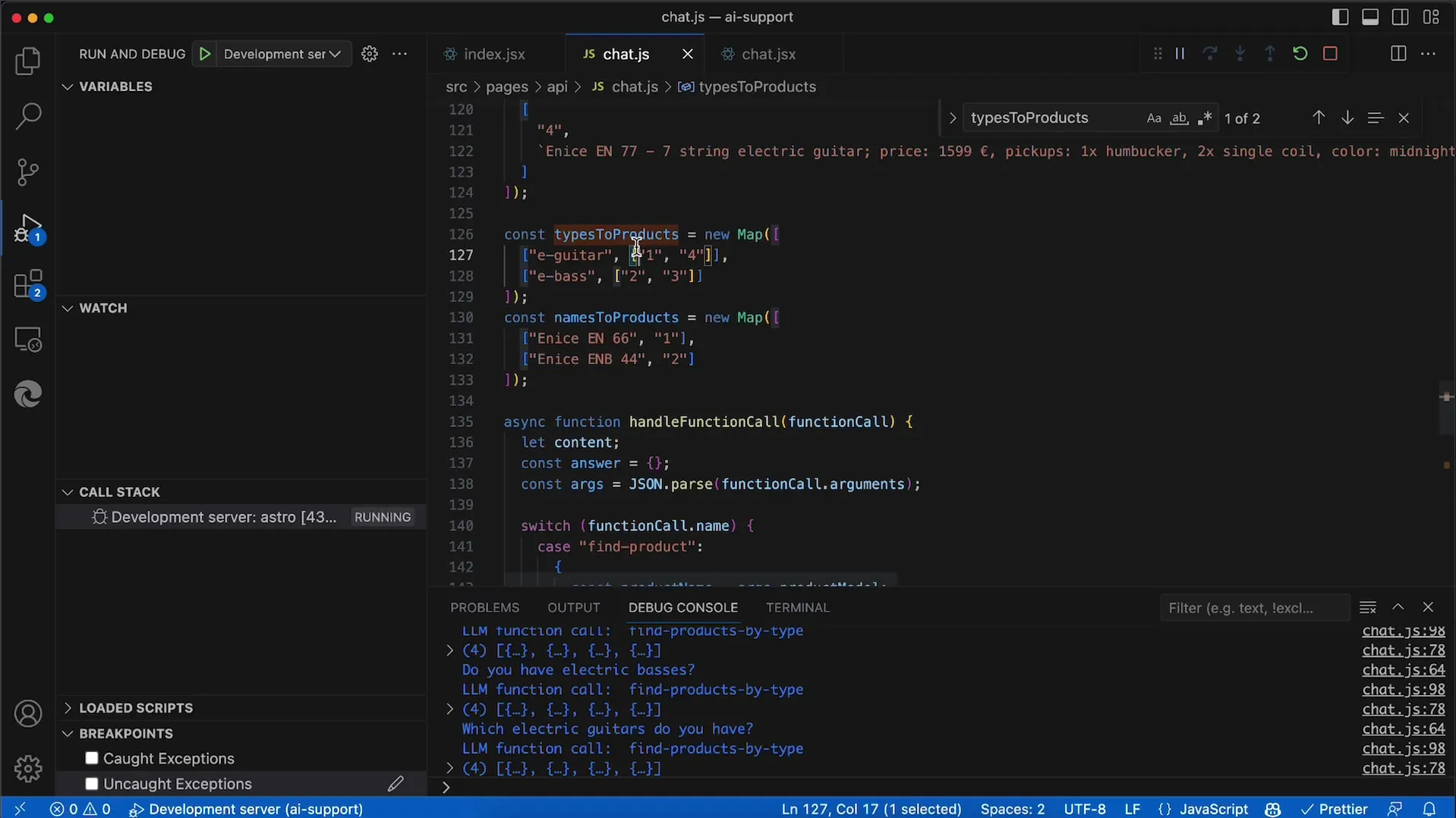Toggle the bottom panel layout icon
The height and width of the screenshot is (818, 1456).
tap(1370, 17)
